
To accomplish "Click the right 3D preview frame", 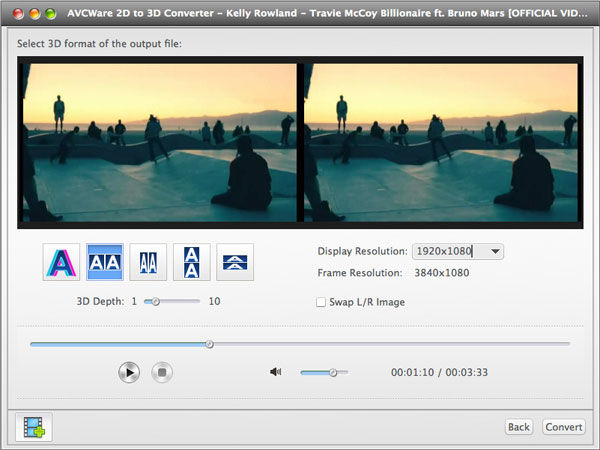I will tap(441, 142).
